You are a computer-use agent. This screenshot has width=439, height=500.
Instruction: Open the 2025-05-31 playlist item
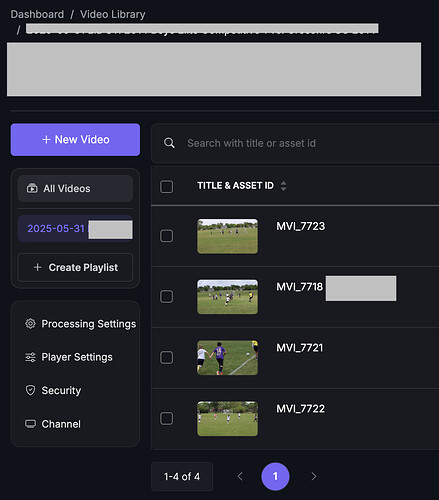click(x=75, y=229)
